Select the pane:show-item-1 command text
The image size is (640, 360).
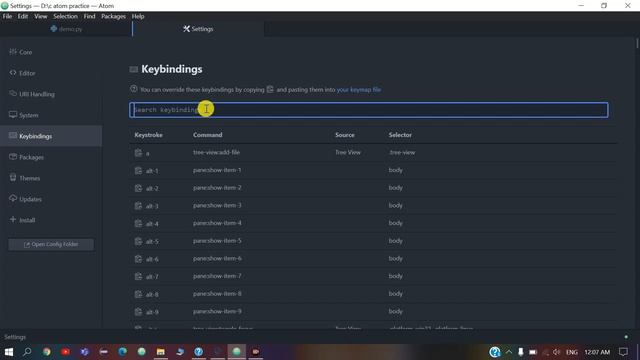[217, 170]
